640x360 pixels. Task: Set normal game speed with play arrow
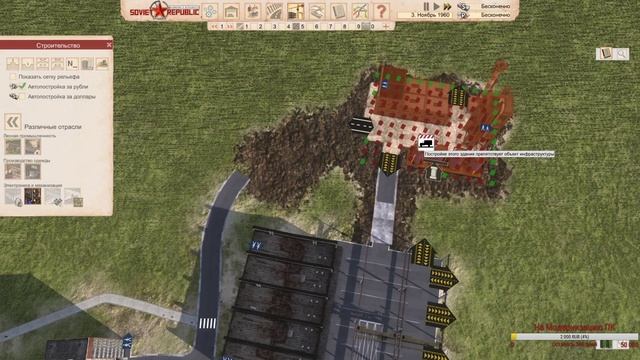tap(436, 6)
